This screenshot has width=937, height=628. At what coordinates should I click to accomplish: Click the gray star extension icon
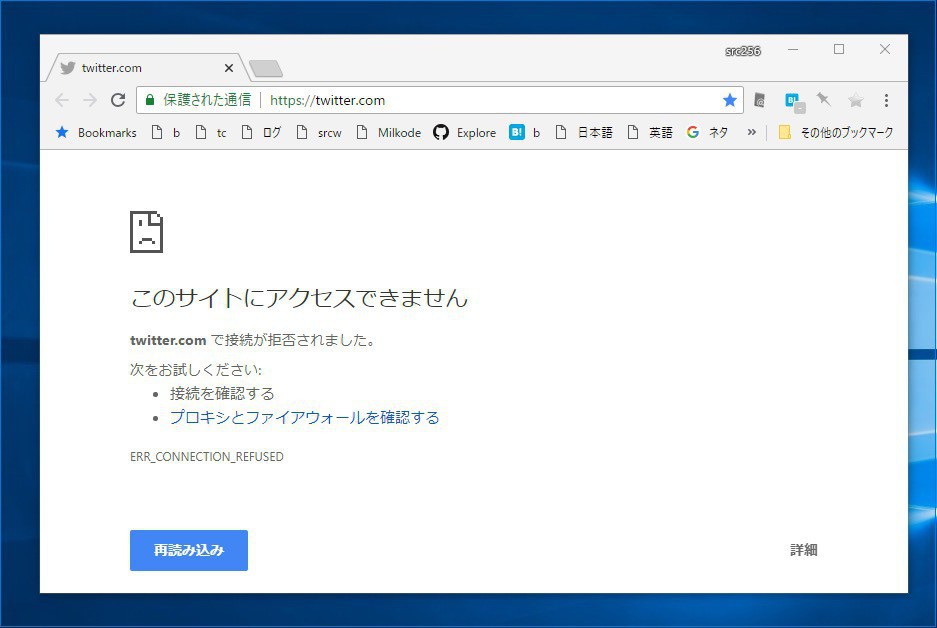856,100
